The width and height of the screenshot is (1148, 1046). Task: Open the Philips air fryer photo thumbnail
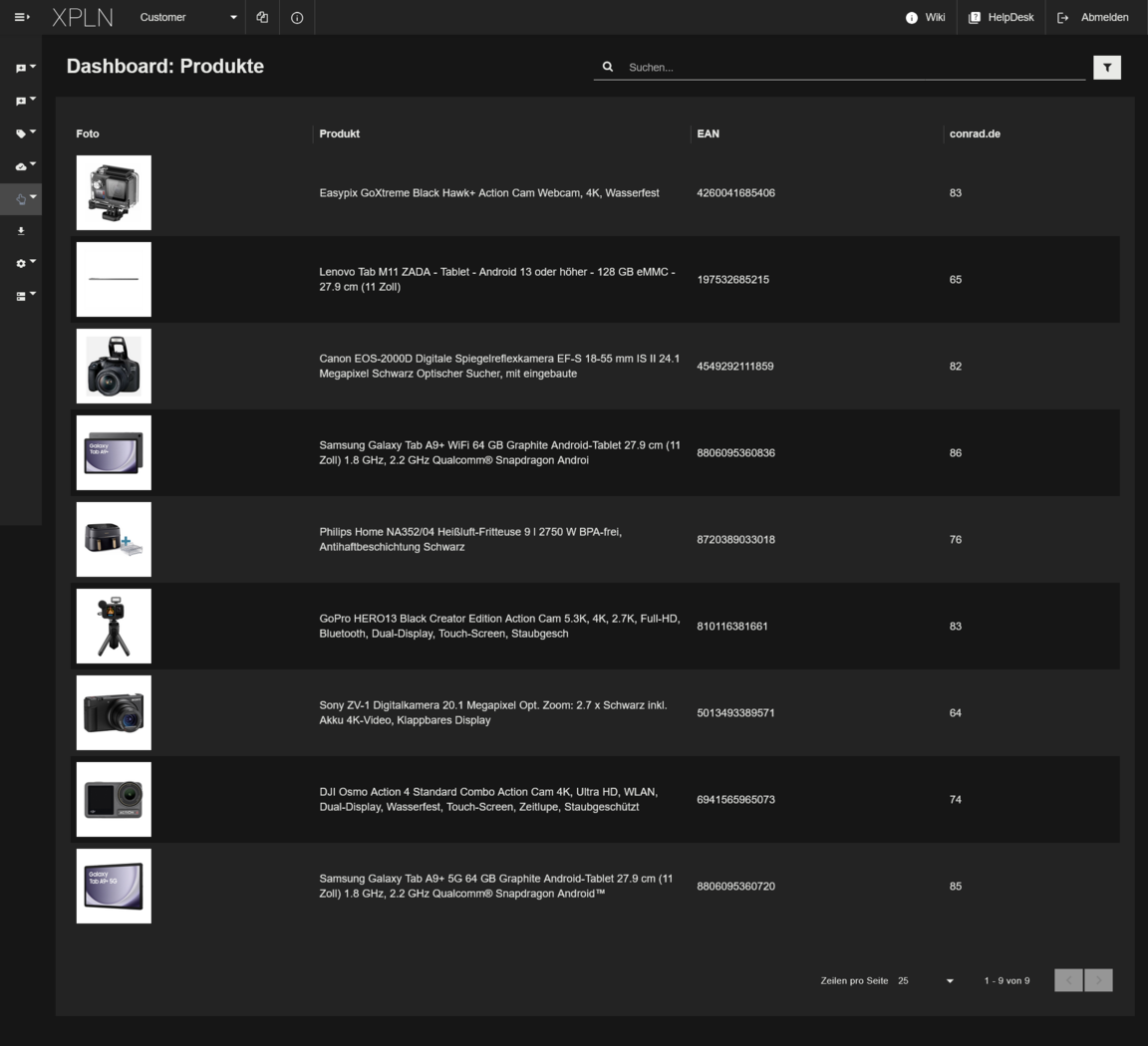point(115,540)
